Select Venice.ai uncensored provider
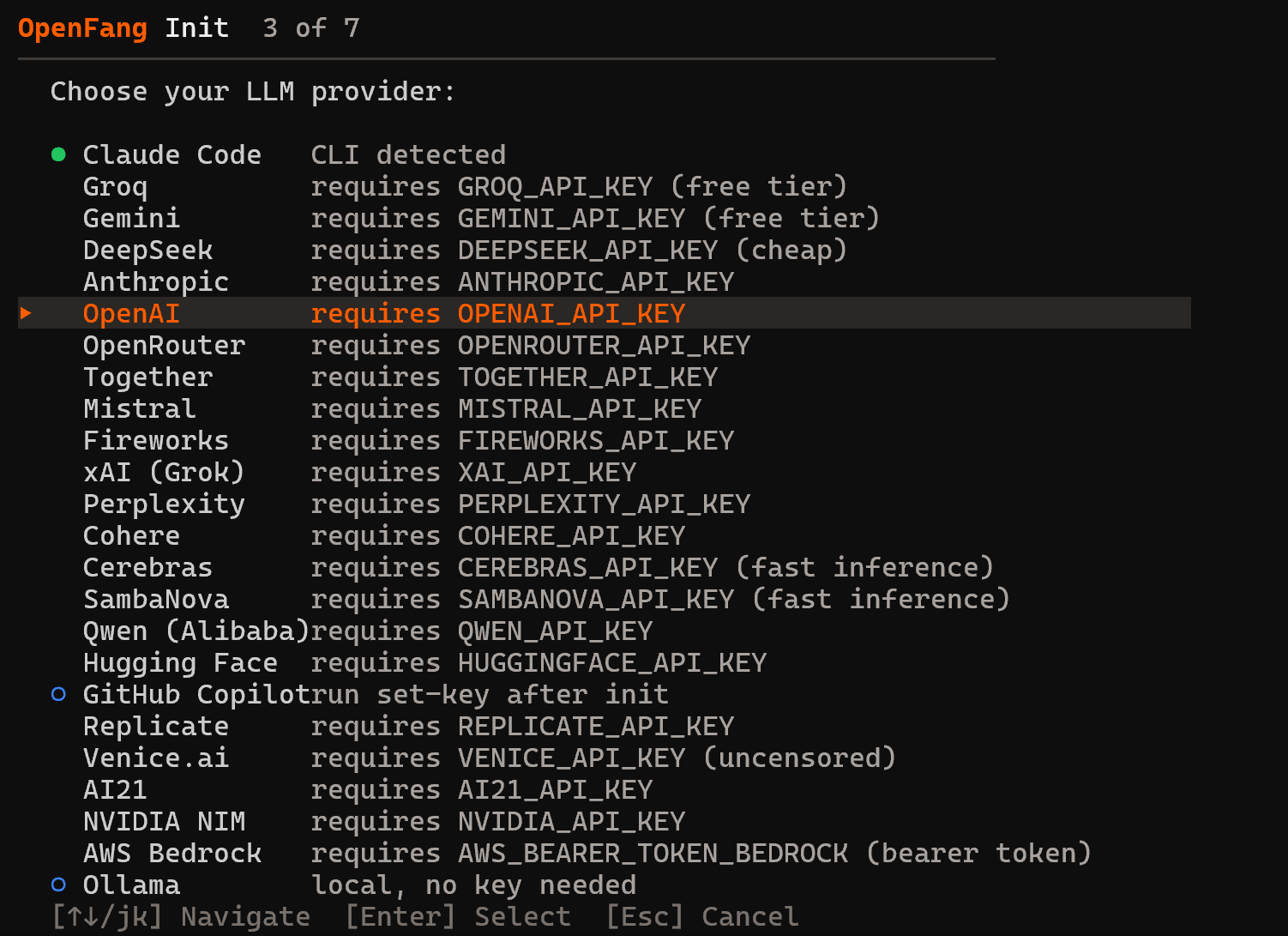Viewport: 1288px width, 936px height. pos(155,758)
